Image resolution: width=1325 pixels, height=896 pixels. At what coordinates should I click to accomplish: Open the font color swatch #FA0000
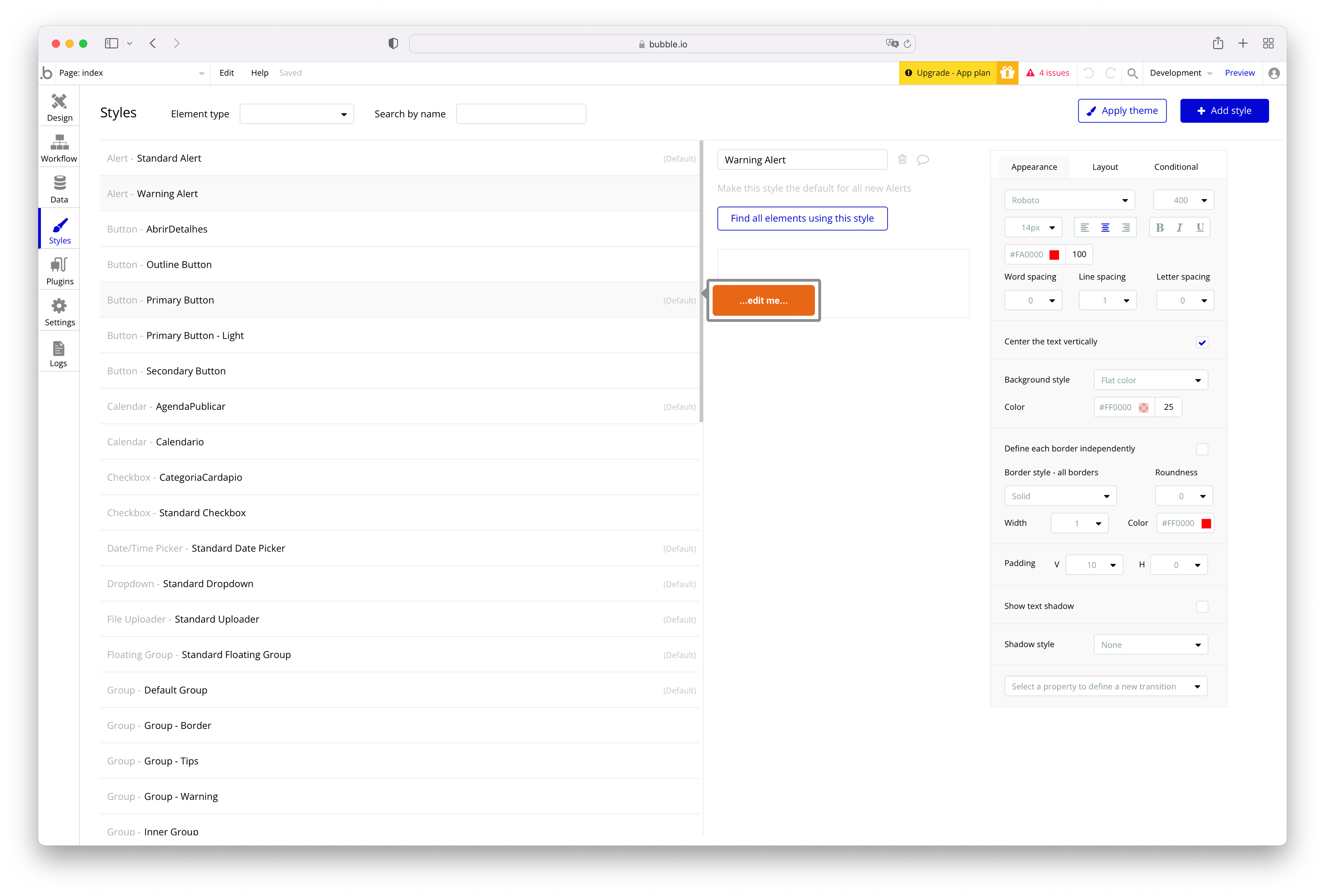[x=1054, y=255]
